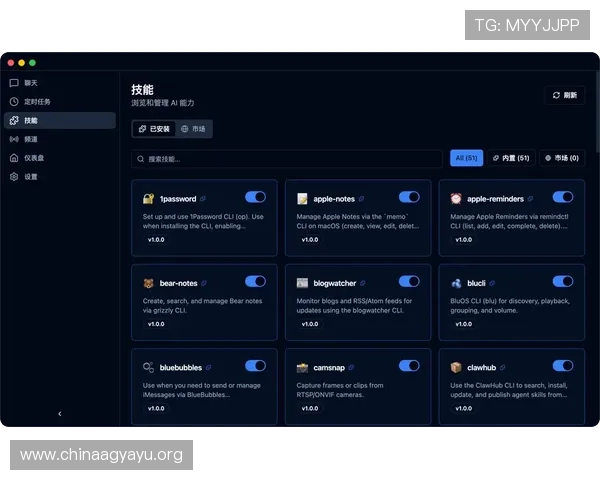This screenshot has height=480, width=600.
Task: Click the vertical scrollbar on the right
Action: (x=598, y=111)
